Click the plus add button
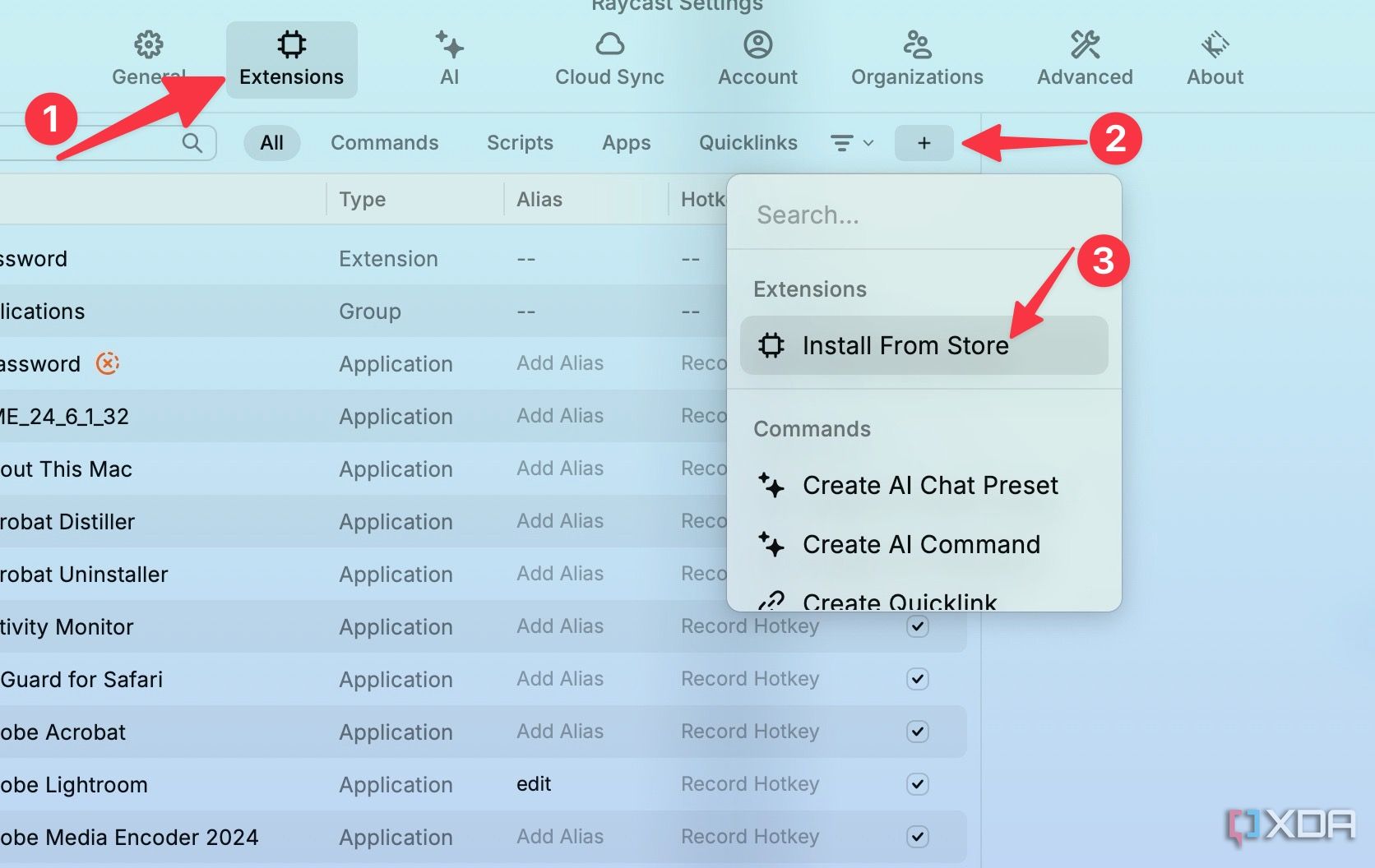Image resolution: width=1375 pixels, height=868 pixels. point(924,143)
